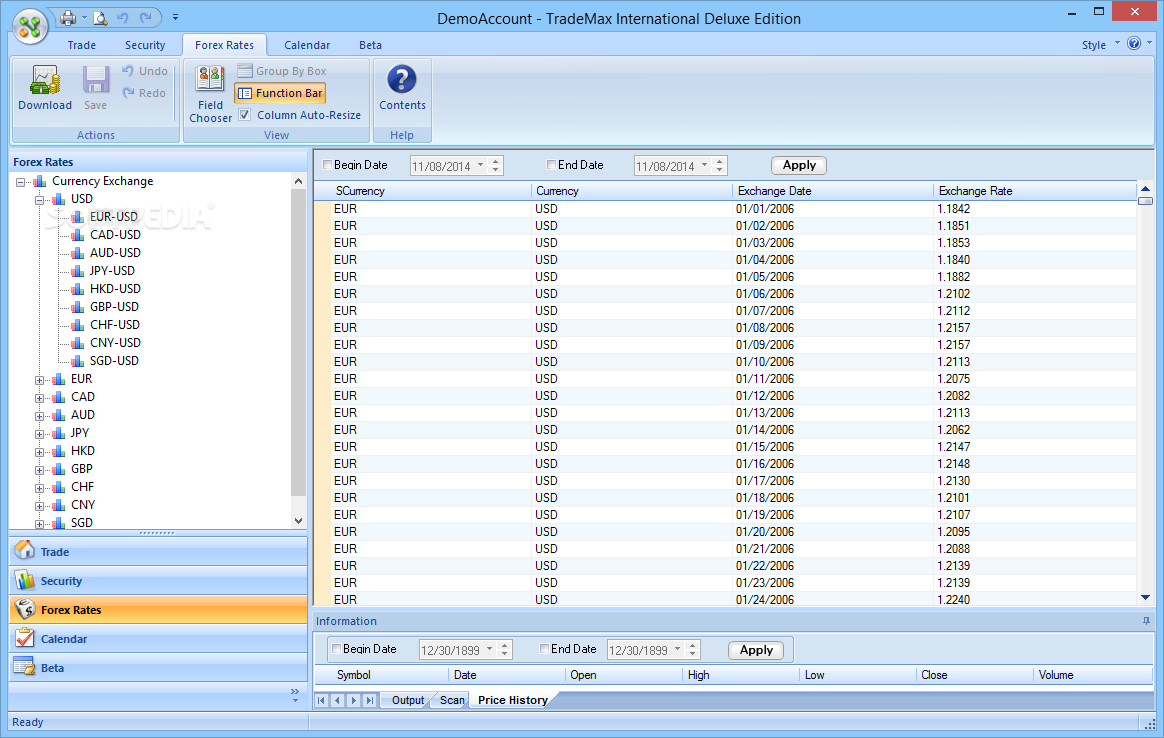
Task: Click the chart icon beside EUR-USD
Action: pyautogui.click(x=77, y=217)
